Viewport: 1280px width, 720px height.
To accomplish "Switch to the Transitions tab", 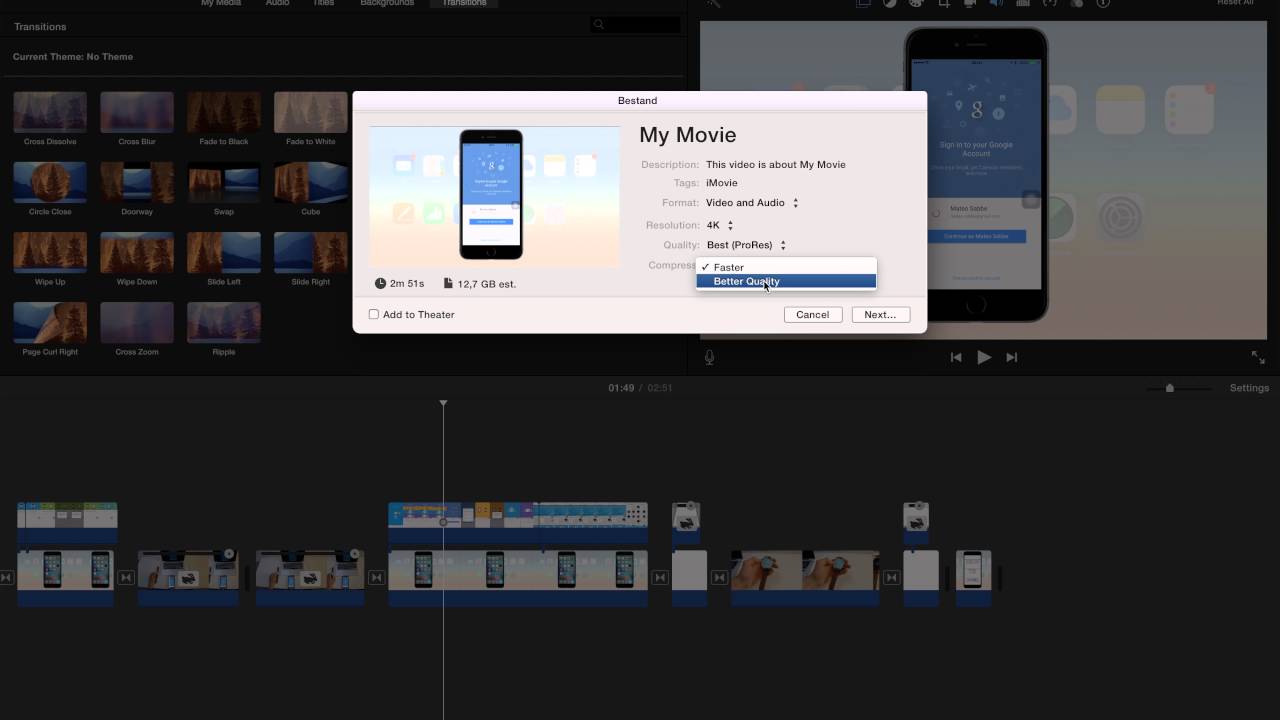I will pos(464,3).
